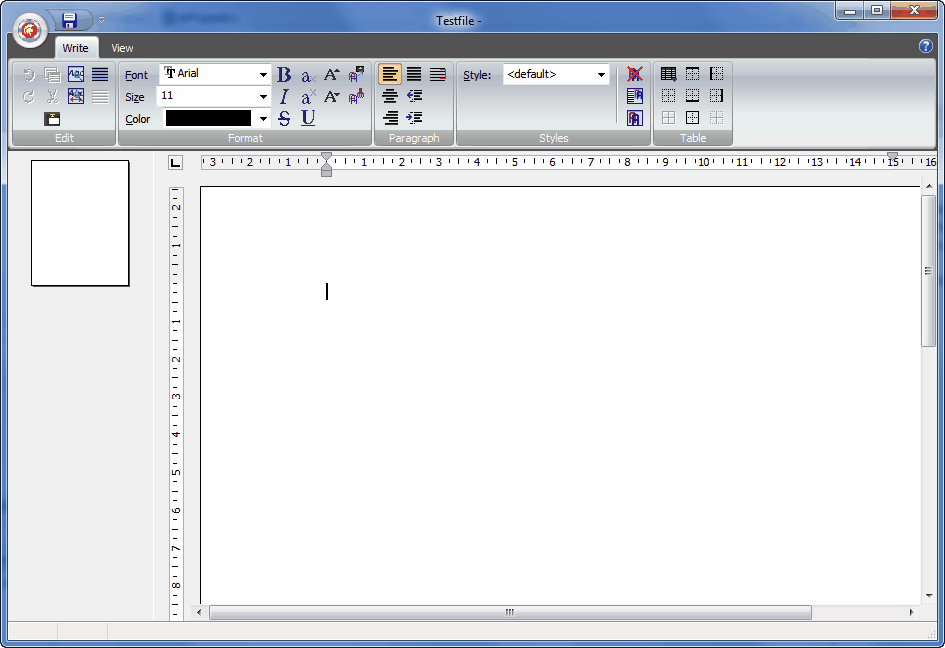Apply Strikethrough formatting

coord(284,118)
